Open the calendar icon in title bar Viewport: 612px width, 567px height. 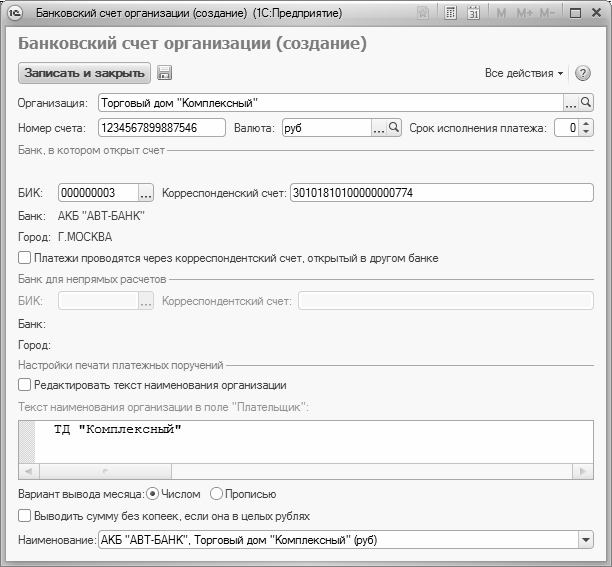[x=473, y=13]
